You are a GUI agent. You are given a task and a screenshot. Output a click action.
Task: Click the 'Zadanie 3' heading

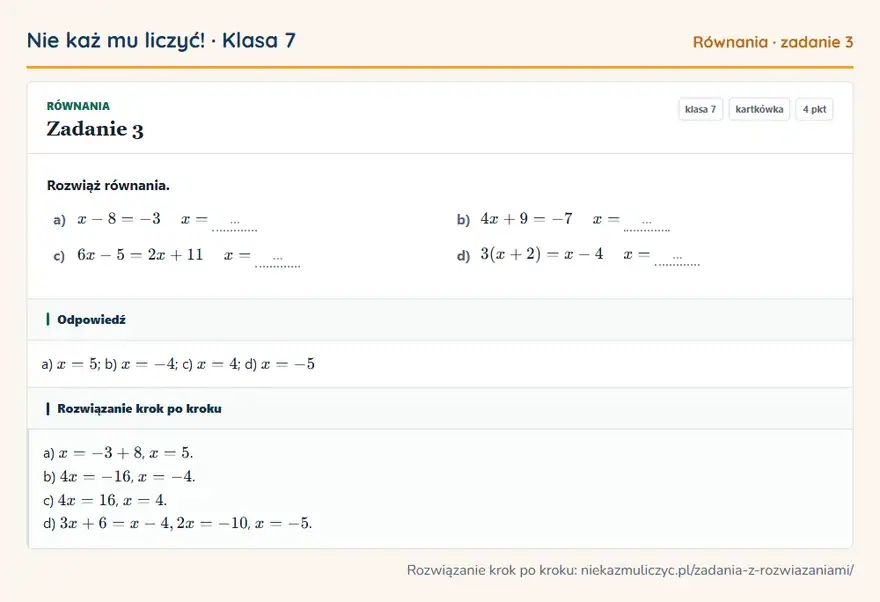point(95,129)
